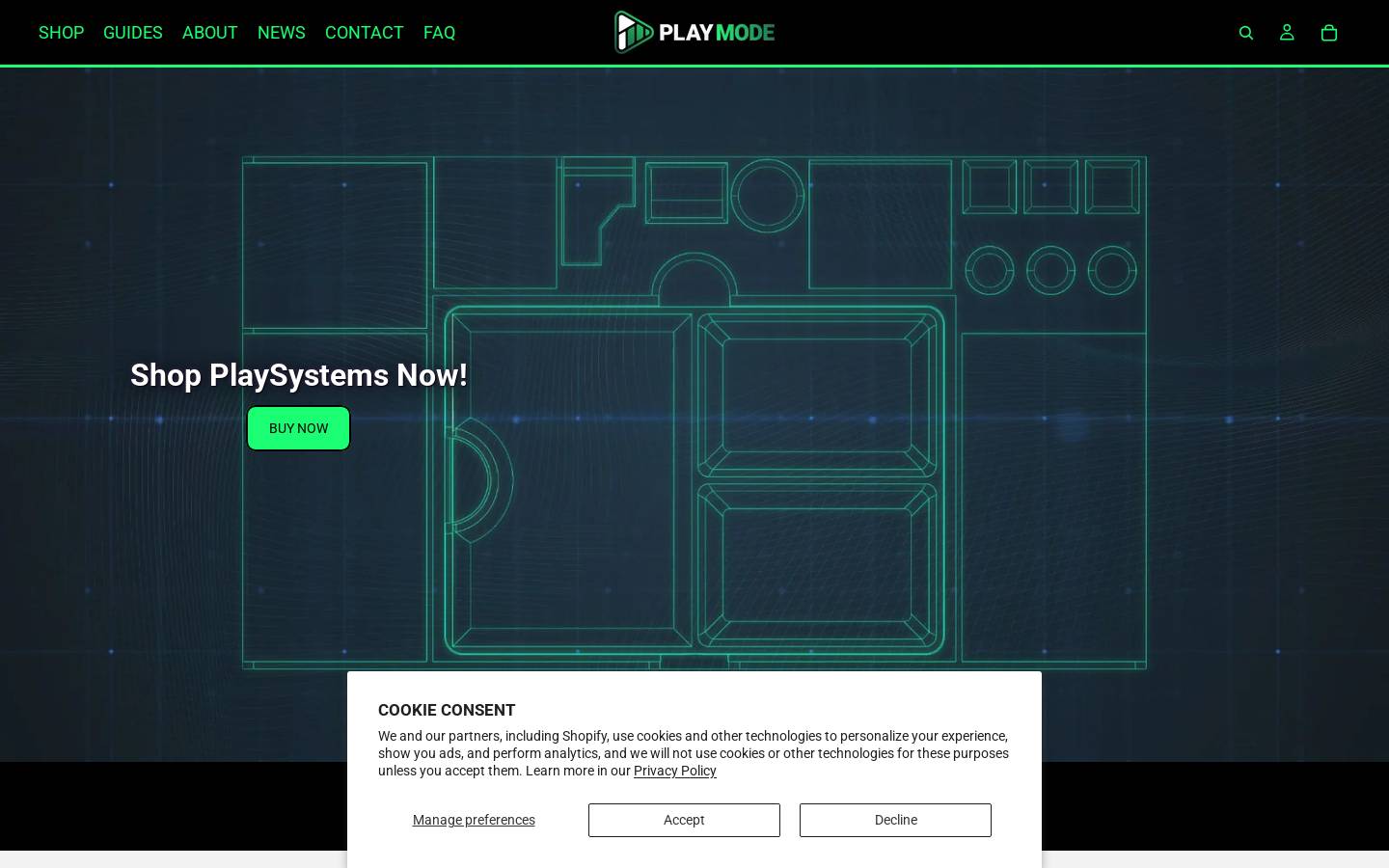Click the COOKIE CONSENT title
Viewport: 1389px width, 868px height.
click(447, 710)
